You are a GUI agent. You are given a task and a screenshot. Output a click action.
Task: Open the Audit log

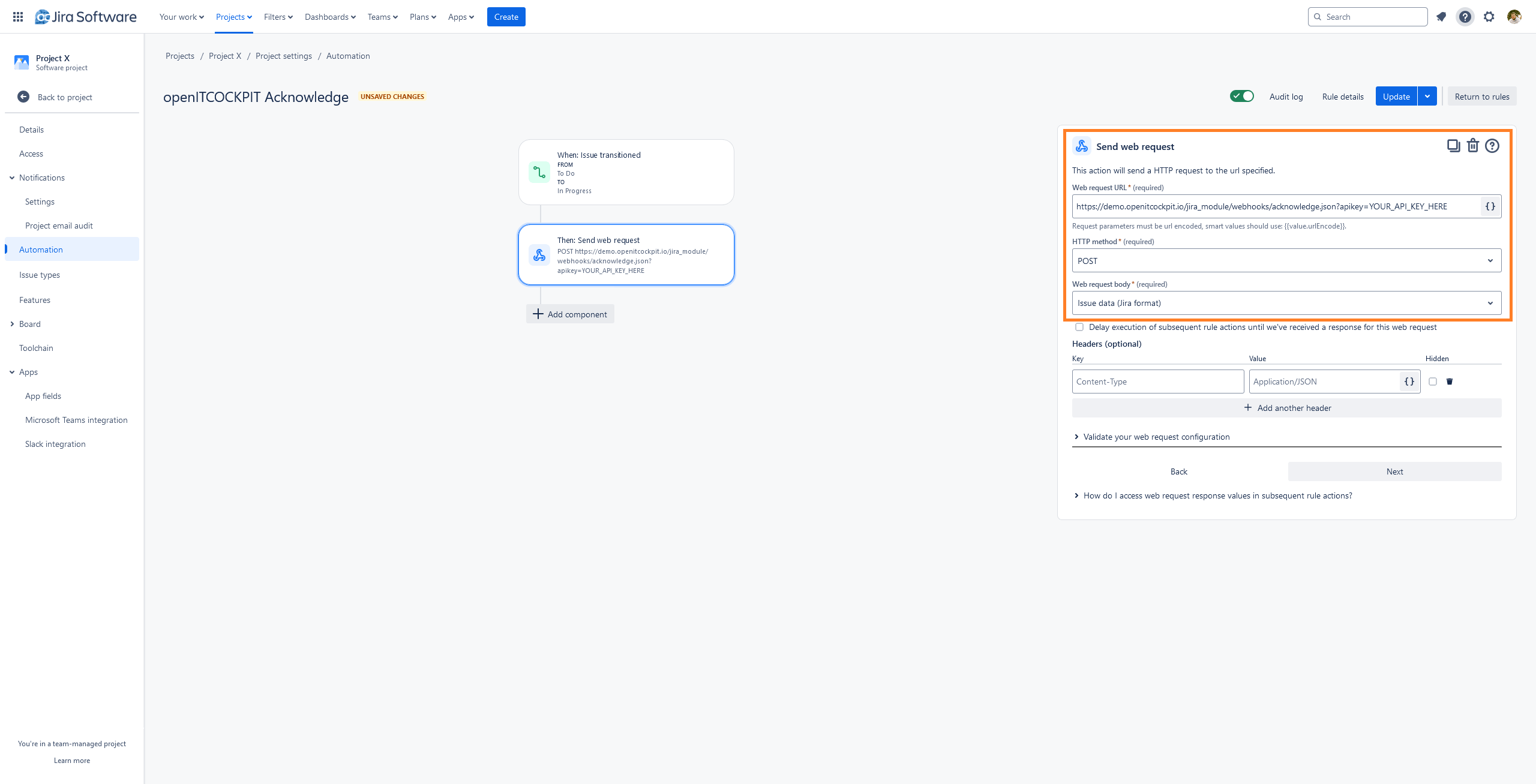pyautogui.click(x=1286, y=96)
